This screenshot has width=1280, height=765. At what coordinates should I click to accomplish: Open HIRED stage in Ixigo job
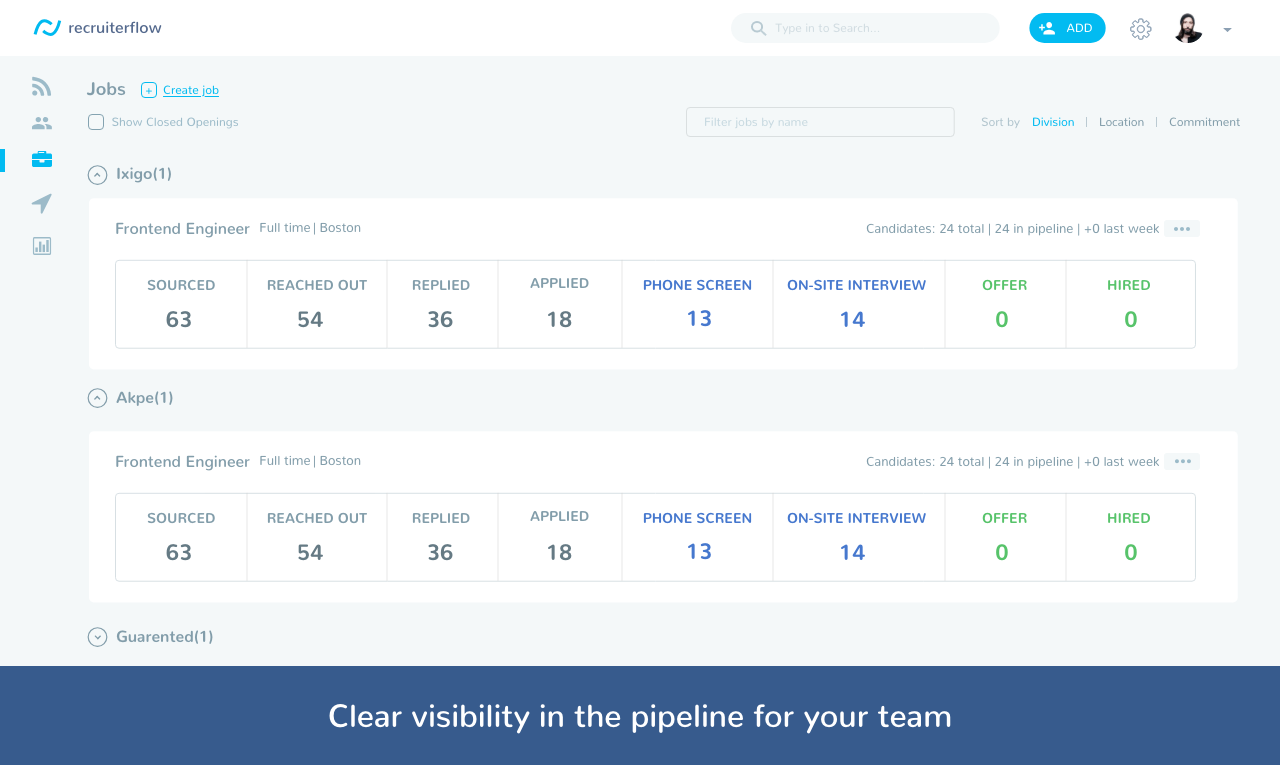(1130, 304)
